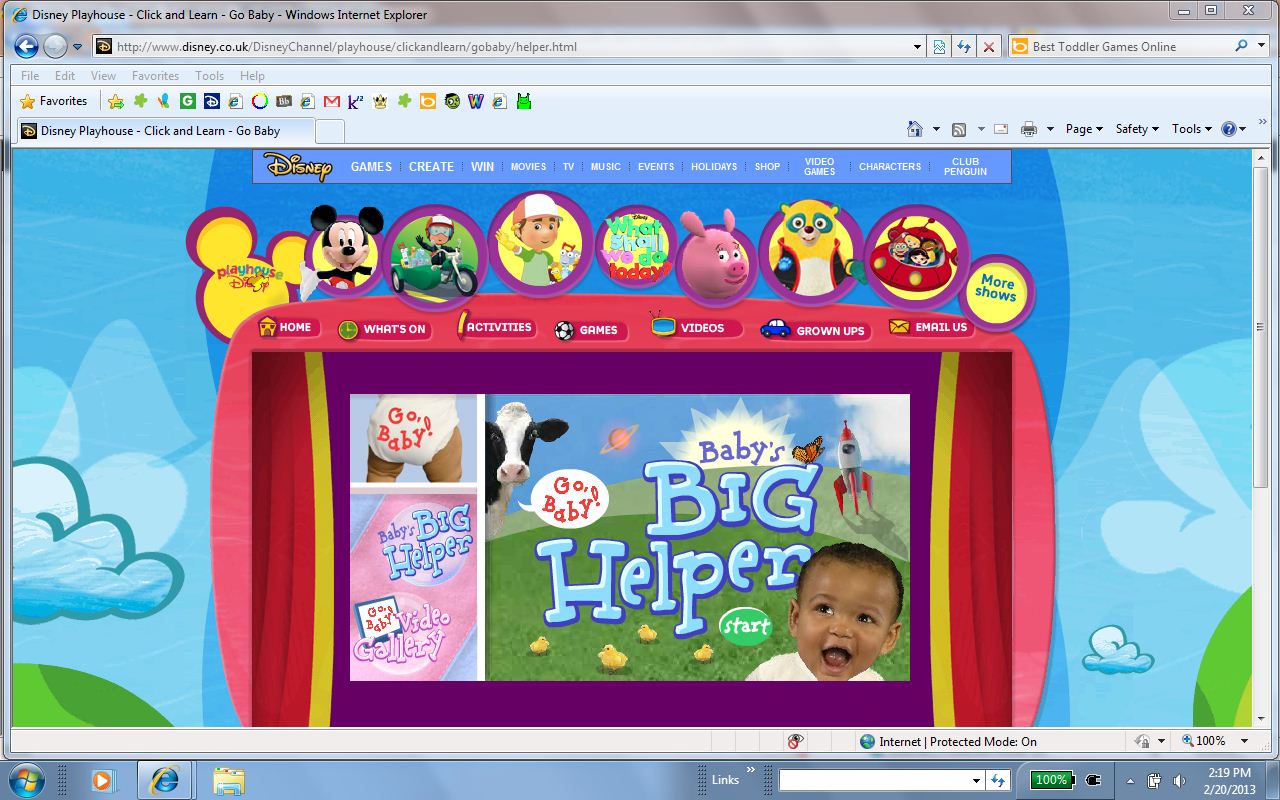The width and height of the screenshot is (1280, 800).
Task: Open the Safety dropdown menu
Action: 1137,129
